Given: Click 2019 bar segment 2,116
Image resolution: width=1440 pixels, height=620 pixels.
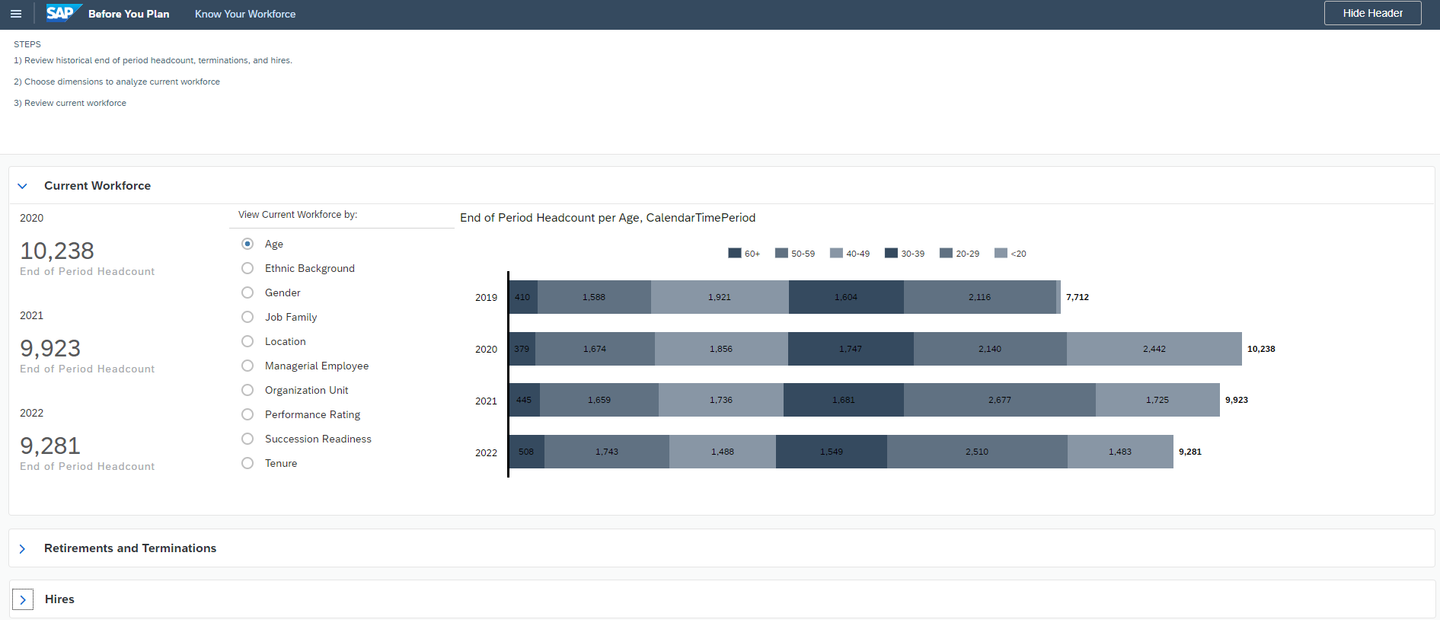Looking at the screenshot, I should tap(980, 297).
